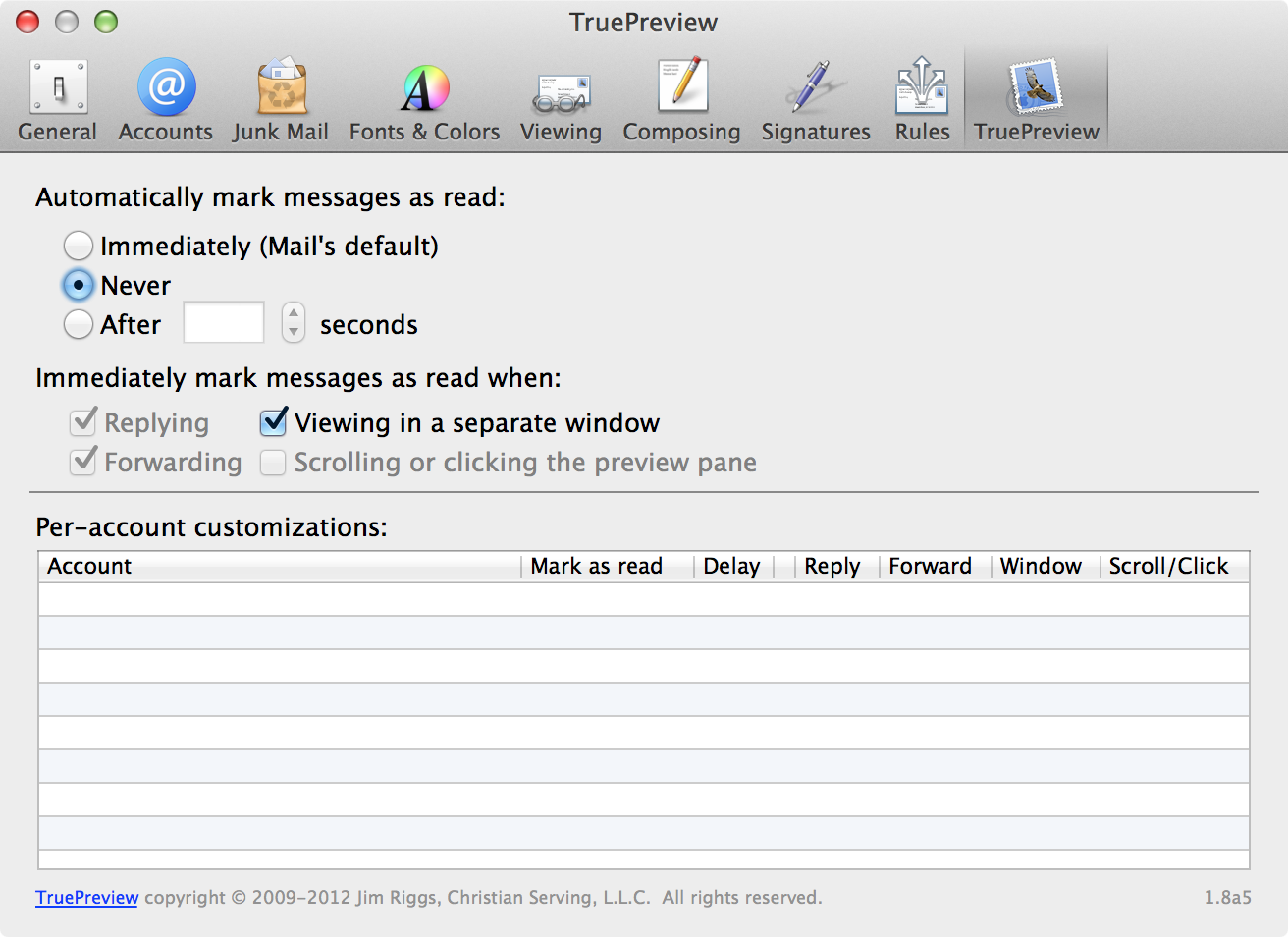The height and width of the screenshot is (937, 1288).
Task: Select the 'After' seconds radio button
Action: point(79,324)
